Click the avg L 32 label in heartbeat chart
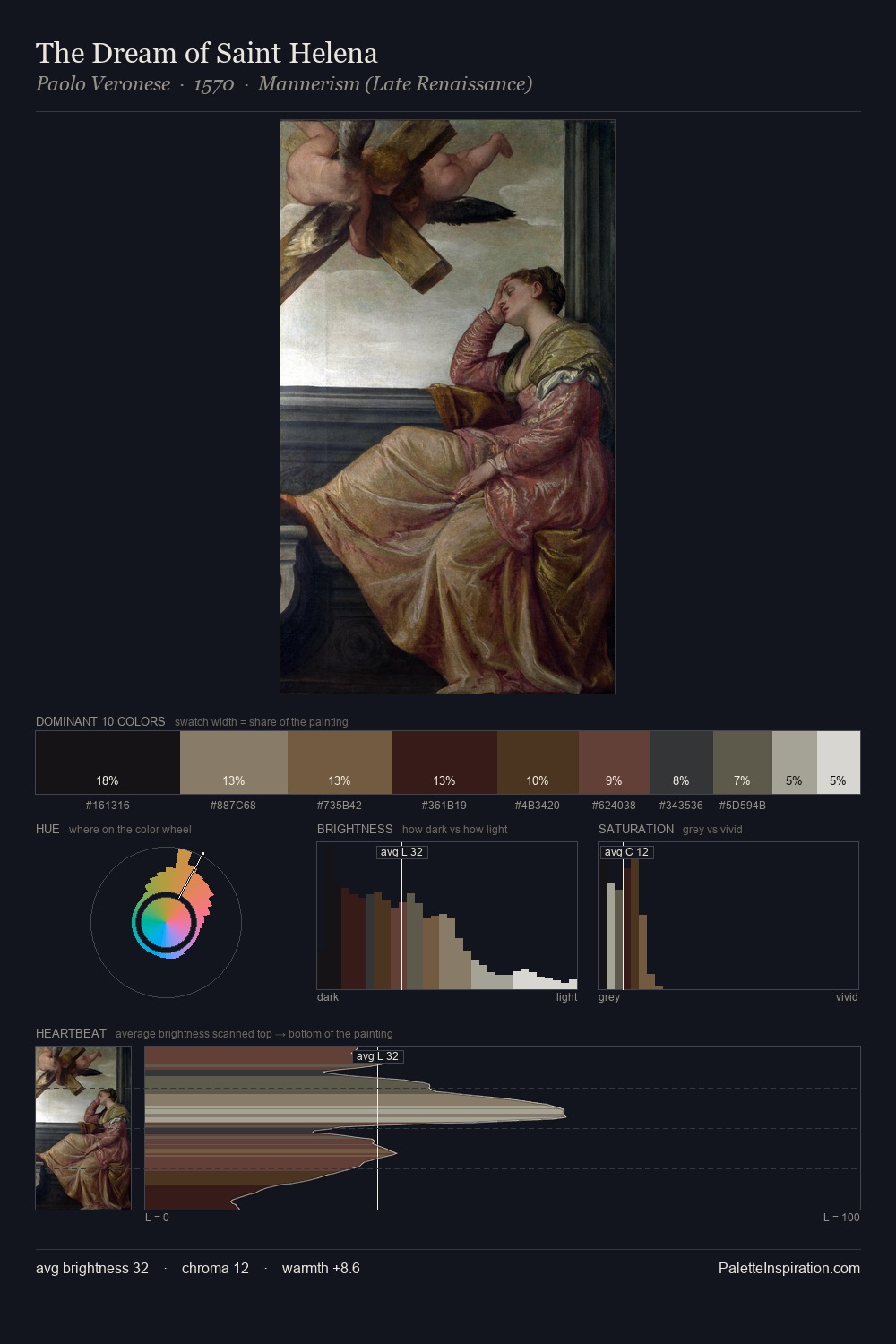This screenshot has width=896, height=1344. (377, 1056)
